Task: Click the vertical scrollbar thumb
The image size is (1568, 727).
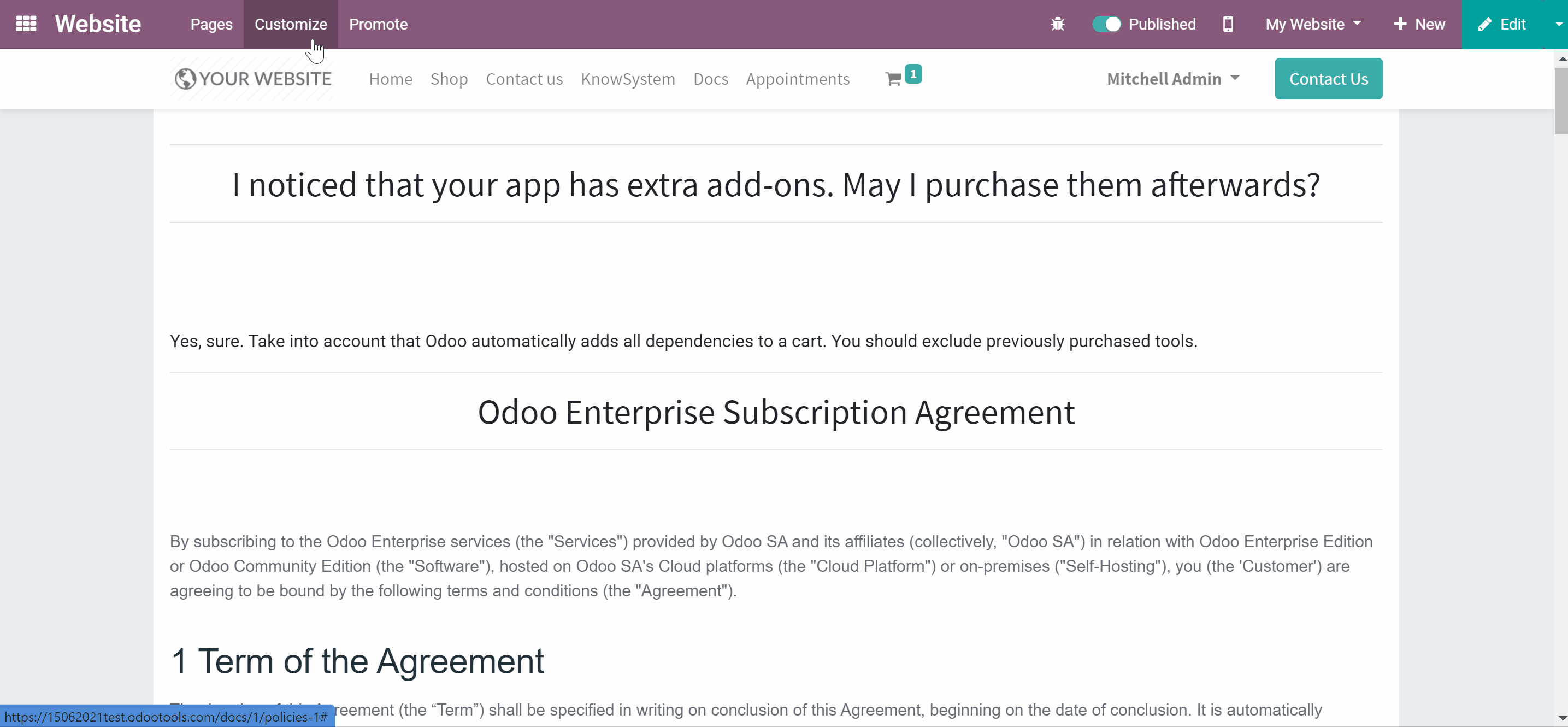Action: [x=1561, y=101]
